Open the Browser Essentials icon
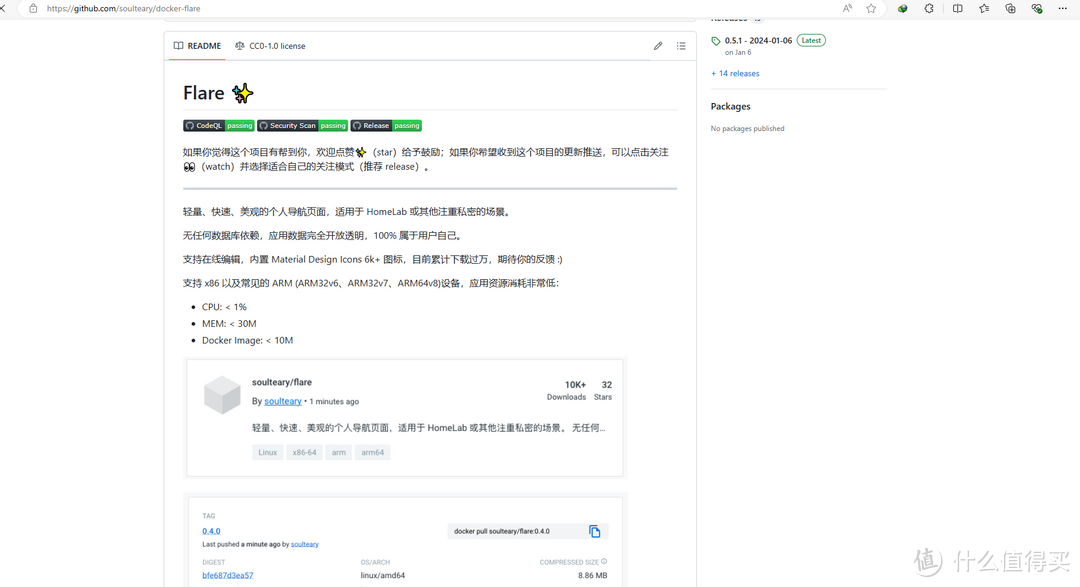Image resolution: width=1080 pixels, height=587 pixels. pos(1036,8)
